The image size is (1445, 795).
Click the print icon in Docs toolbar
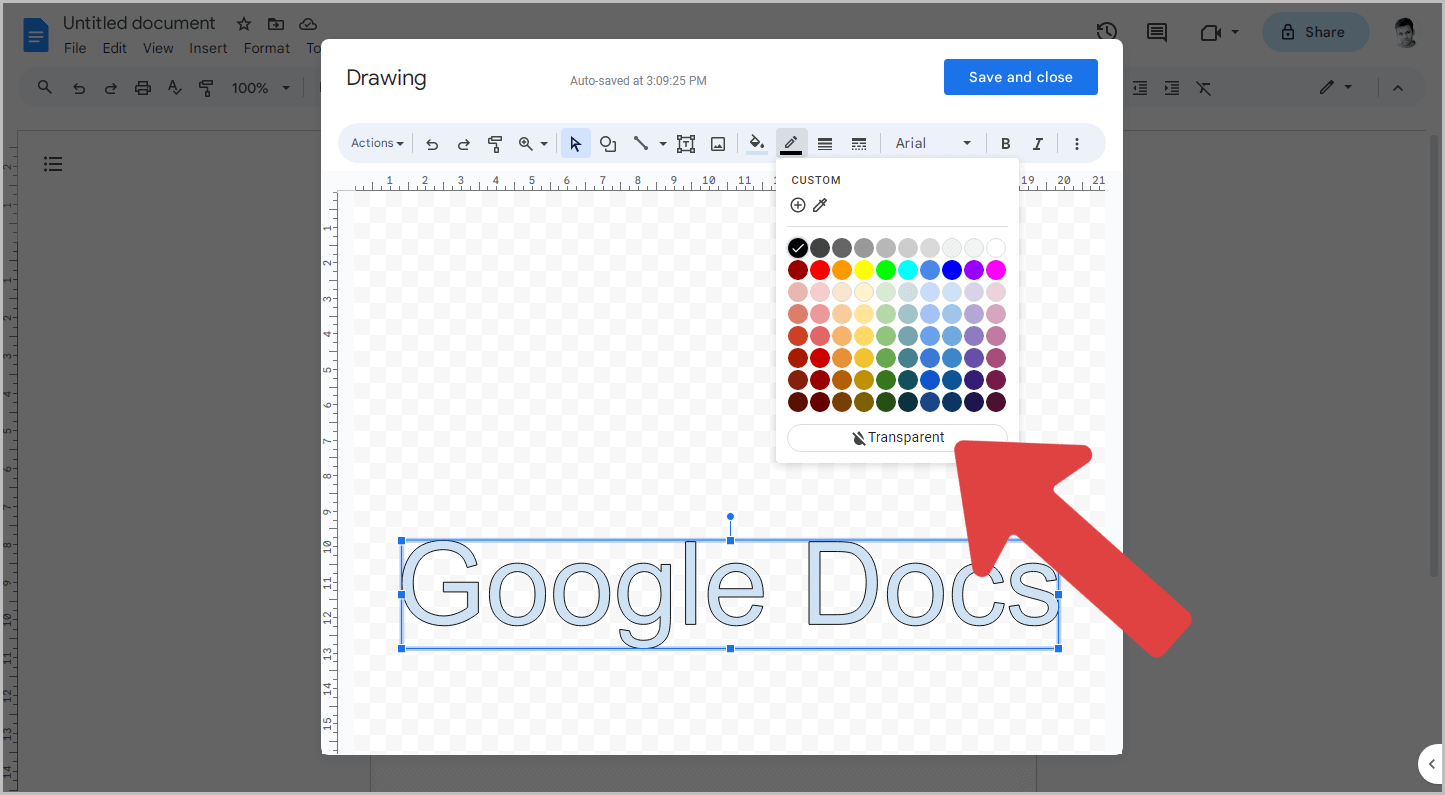[143, 88]
